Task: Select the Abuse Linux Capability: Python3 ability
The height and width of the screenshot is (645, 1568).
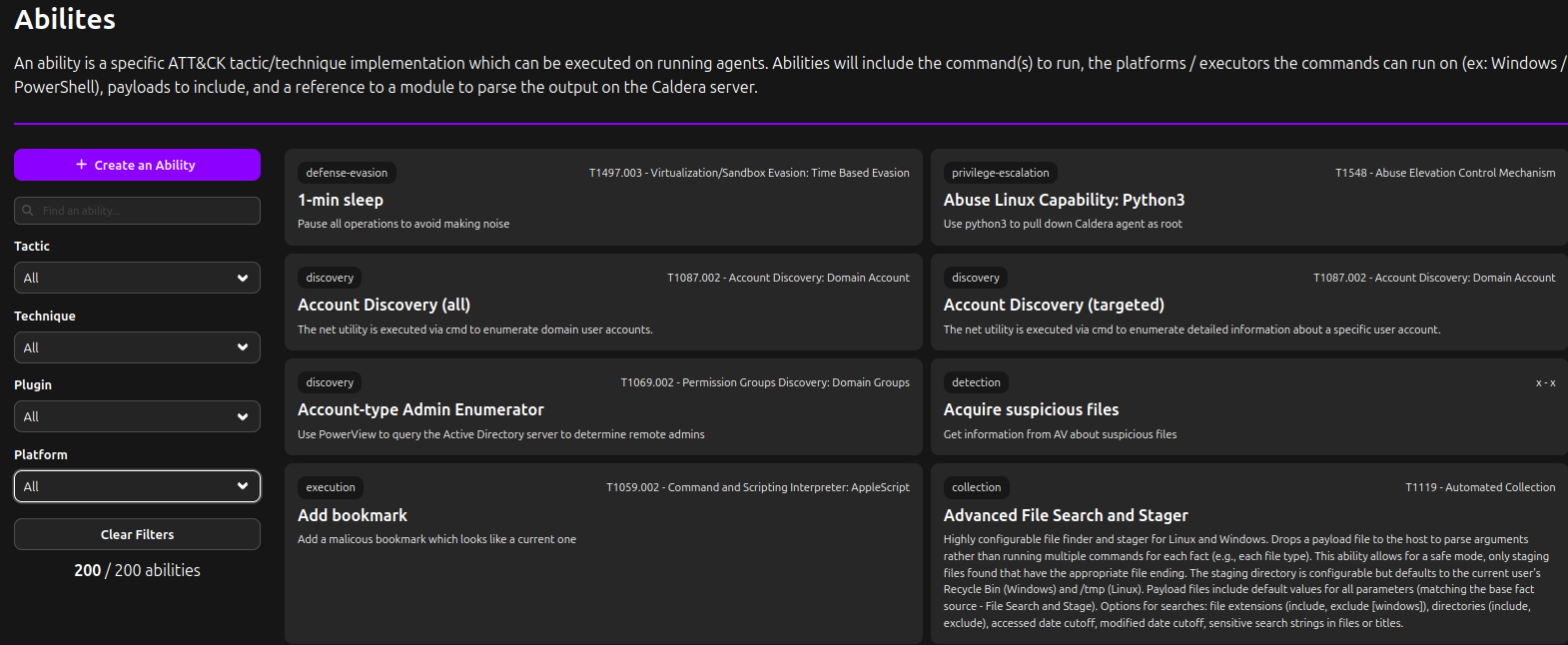Action: pyautogui.click(x=1248, y=200)
